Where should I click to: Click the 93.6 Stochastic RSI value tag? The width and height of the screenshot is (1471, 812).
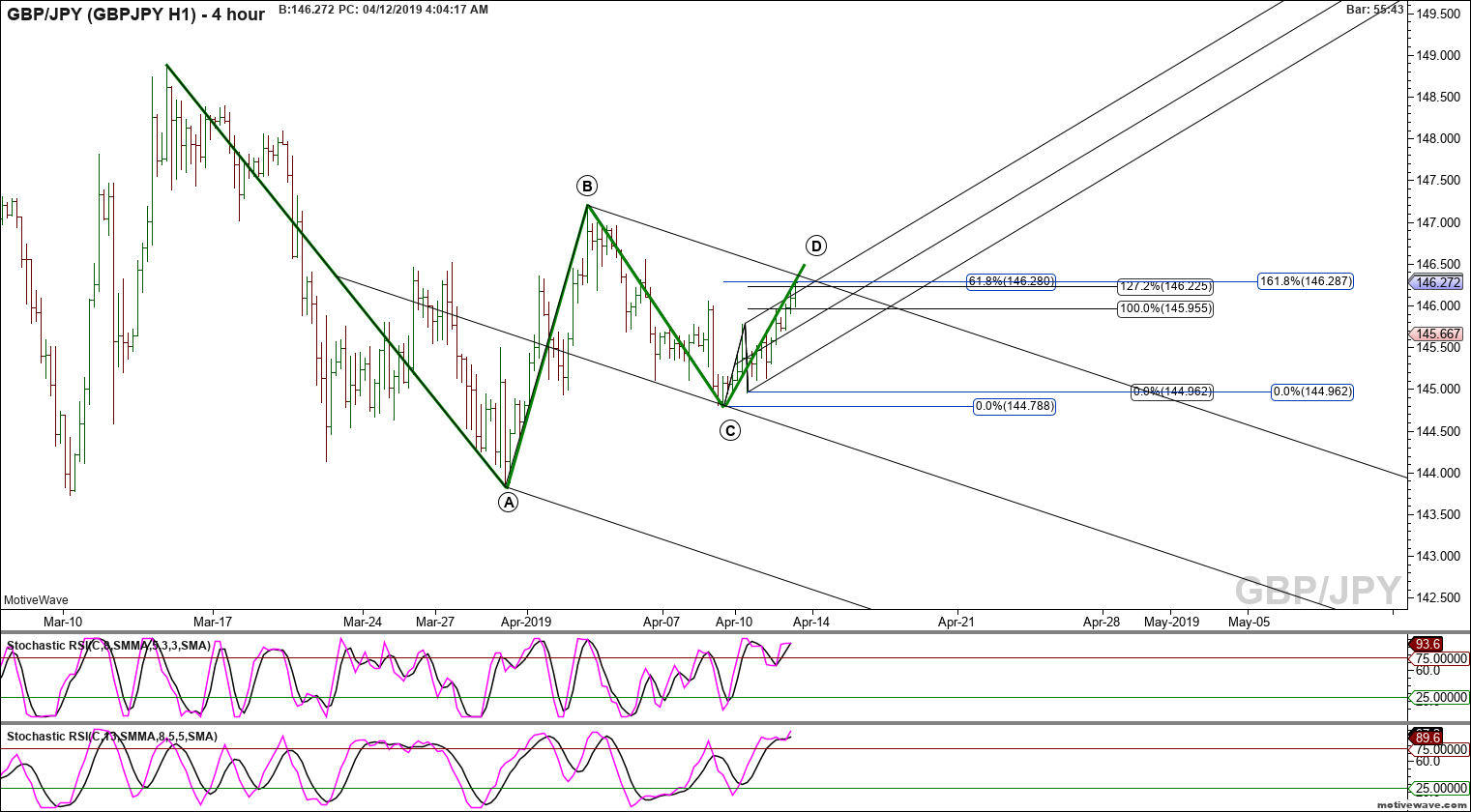point(1427,644)
